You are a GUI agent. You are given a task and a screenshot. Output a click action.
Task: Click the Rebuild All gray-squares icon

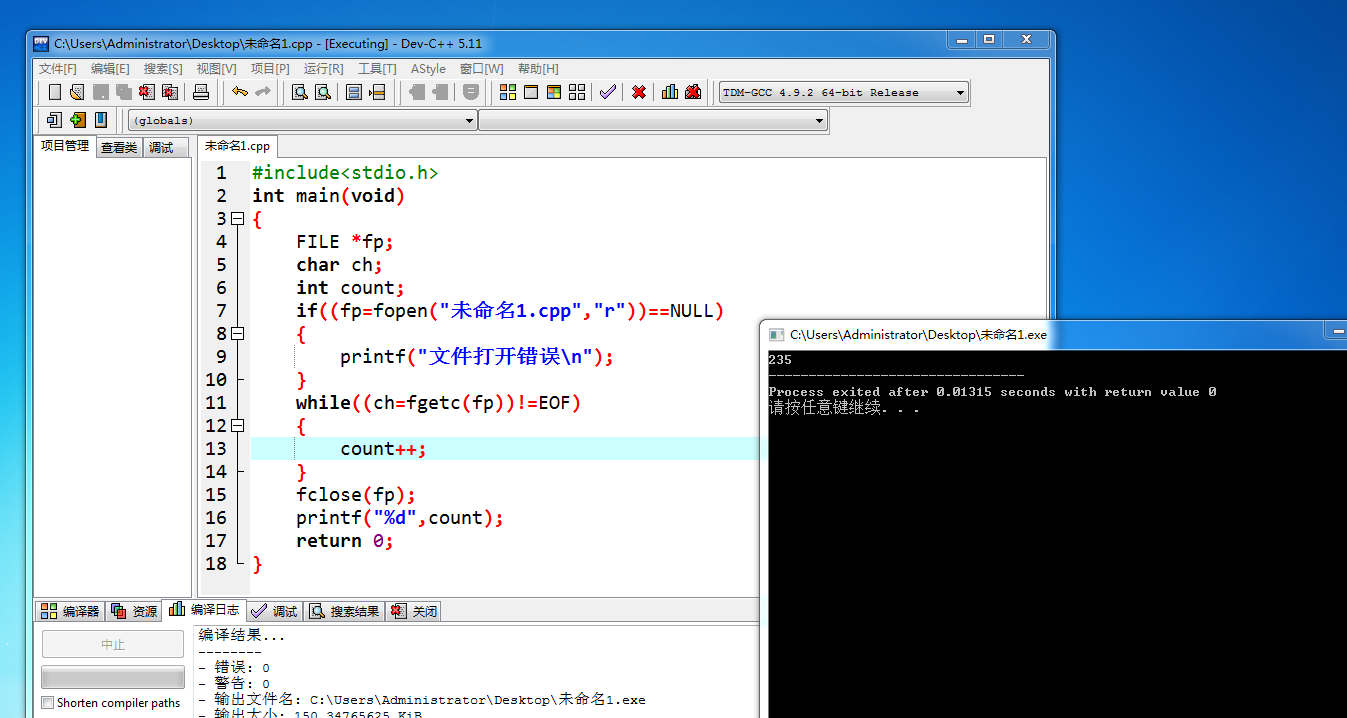click(577, 92)
